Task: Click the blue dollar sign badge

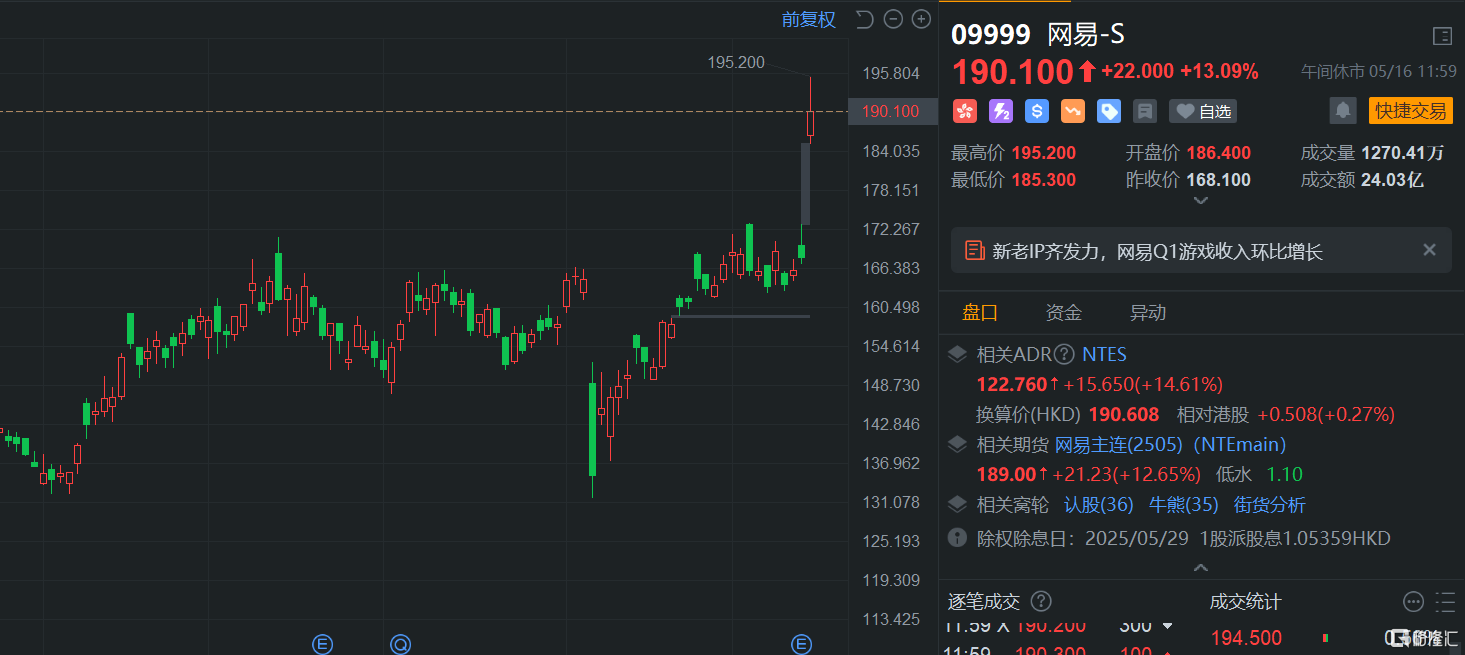Action: coord(1037,111)
